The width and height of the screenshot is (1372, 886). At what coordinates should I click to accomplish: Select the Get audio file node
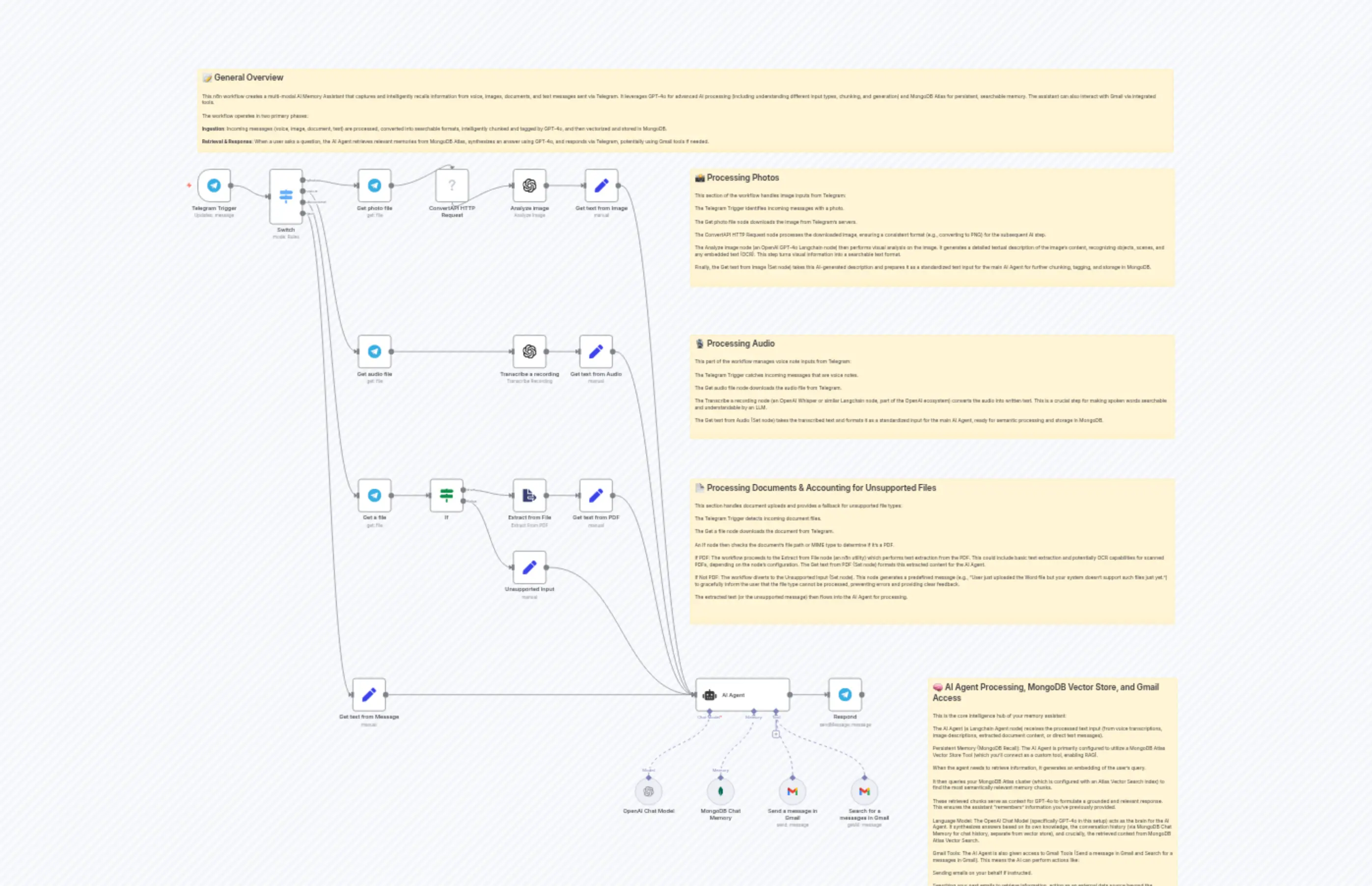375,352
